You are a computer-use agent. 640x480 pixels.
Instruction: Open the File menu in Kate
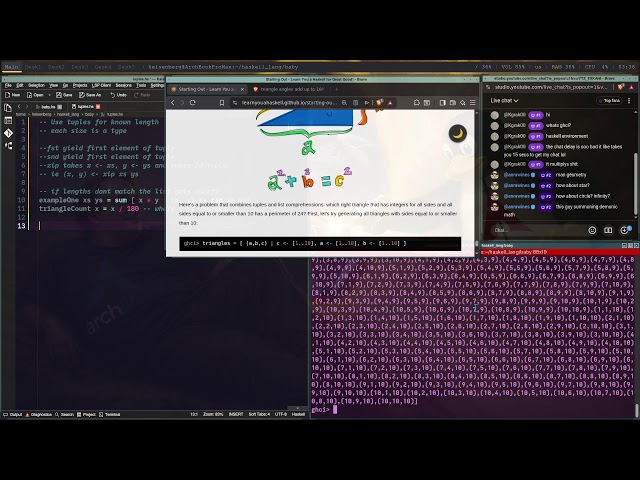coord(8,85)
